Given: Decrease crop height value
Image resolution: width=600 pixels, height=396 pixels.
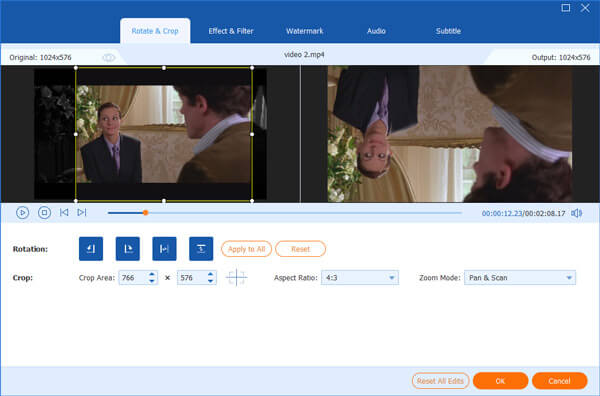Looking at the screenshot, I should point(210,281).
